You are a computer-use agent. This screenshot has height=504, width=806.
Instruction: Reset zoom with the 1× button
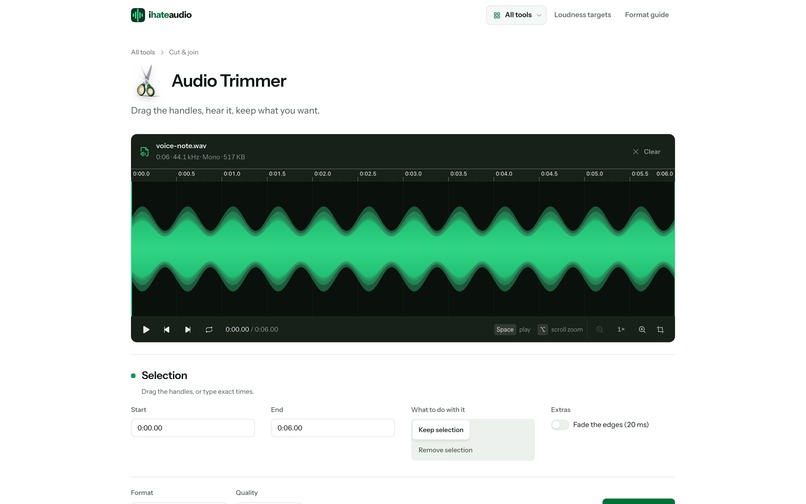621,330
